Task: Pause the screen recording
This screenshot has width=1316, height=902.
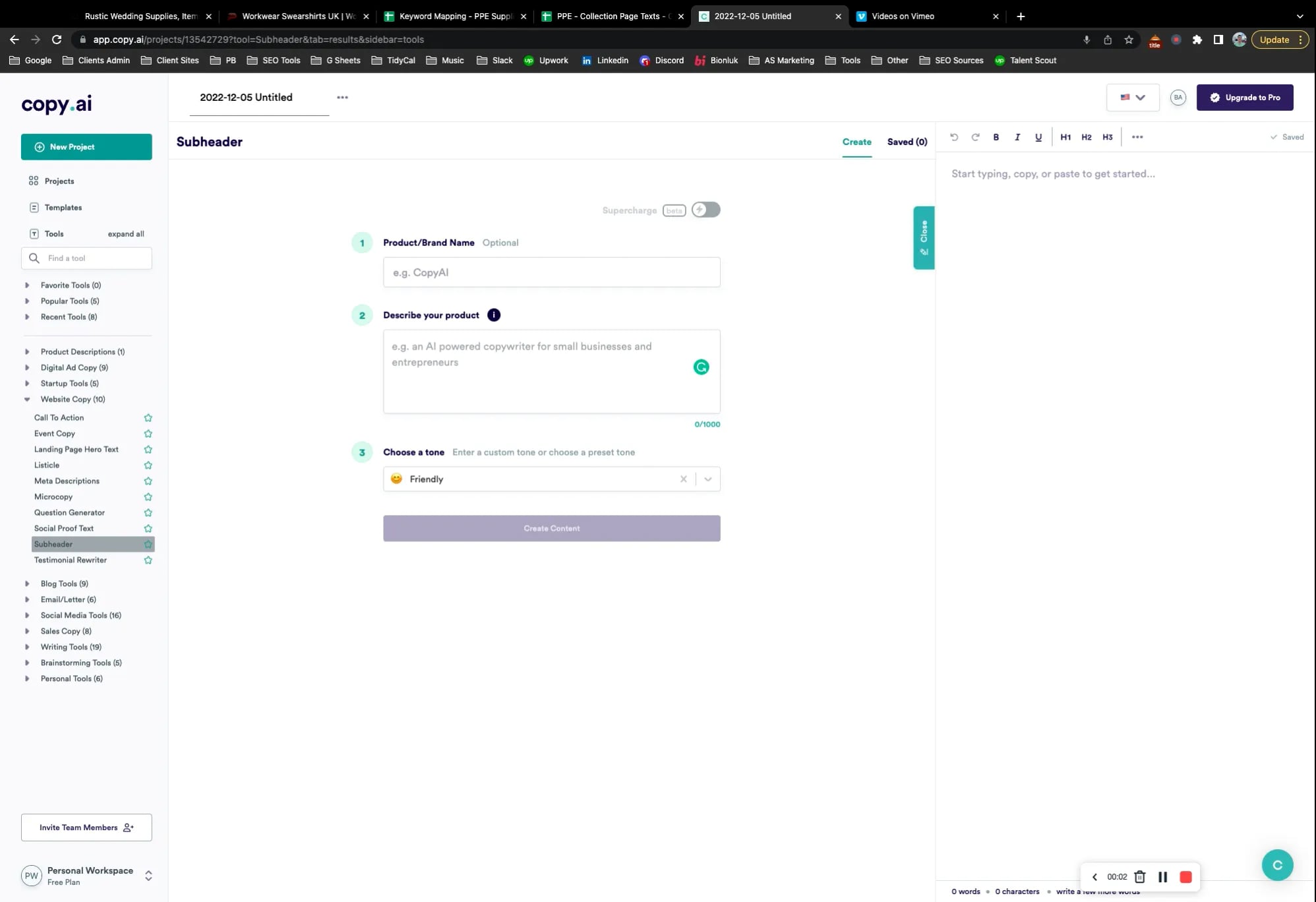Action: point(1163,877)
